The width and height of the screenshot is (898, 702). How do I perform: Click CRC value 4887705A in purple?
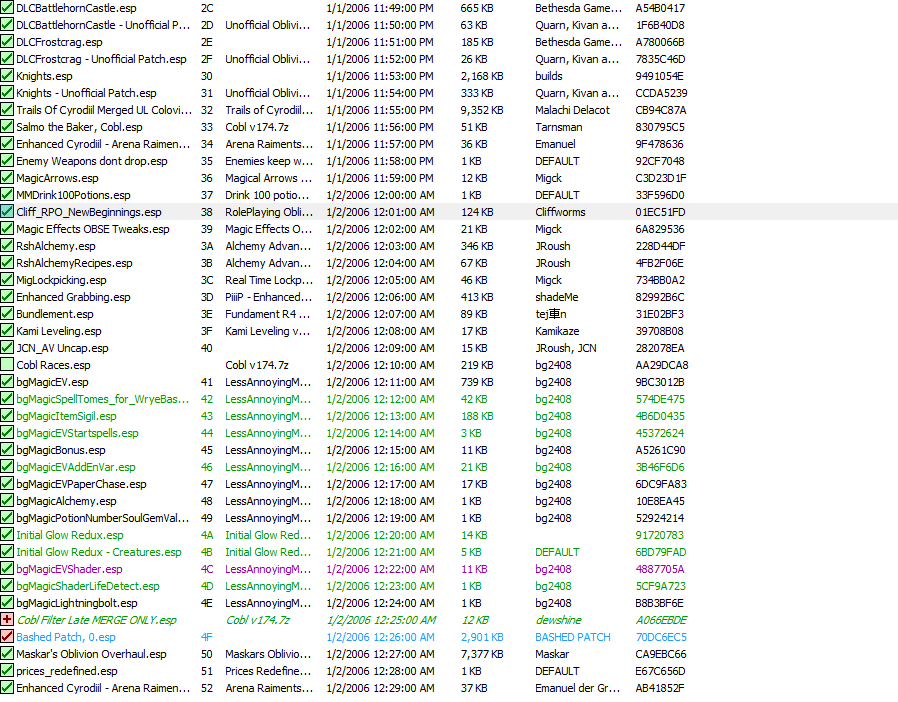click(x=660, y=569)
